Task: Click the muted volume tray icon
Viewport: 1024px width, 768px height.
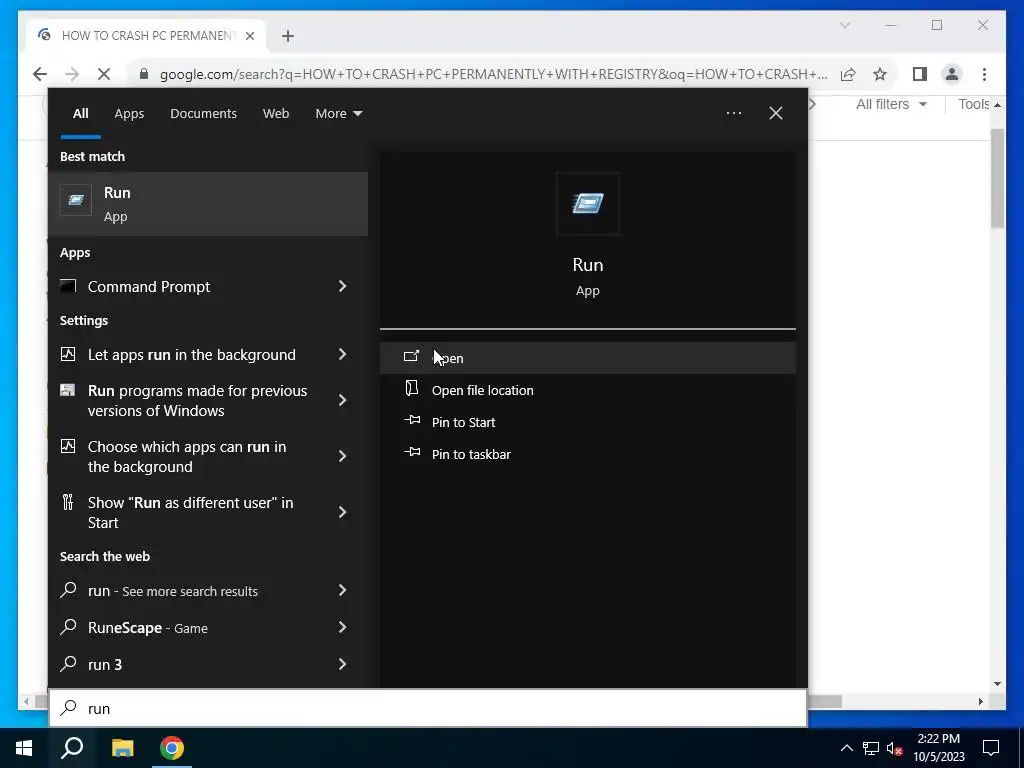Action: pyautogui.click(x=894, y=748)
